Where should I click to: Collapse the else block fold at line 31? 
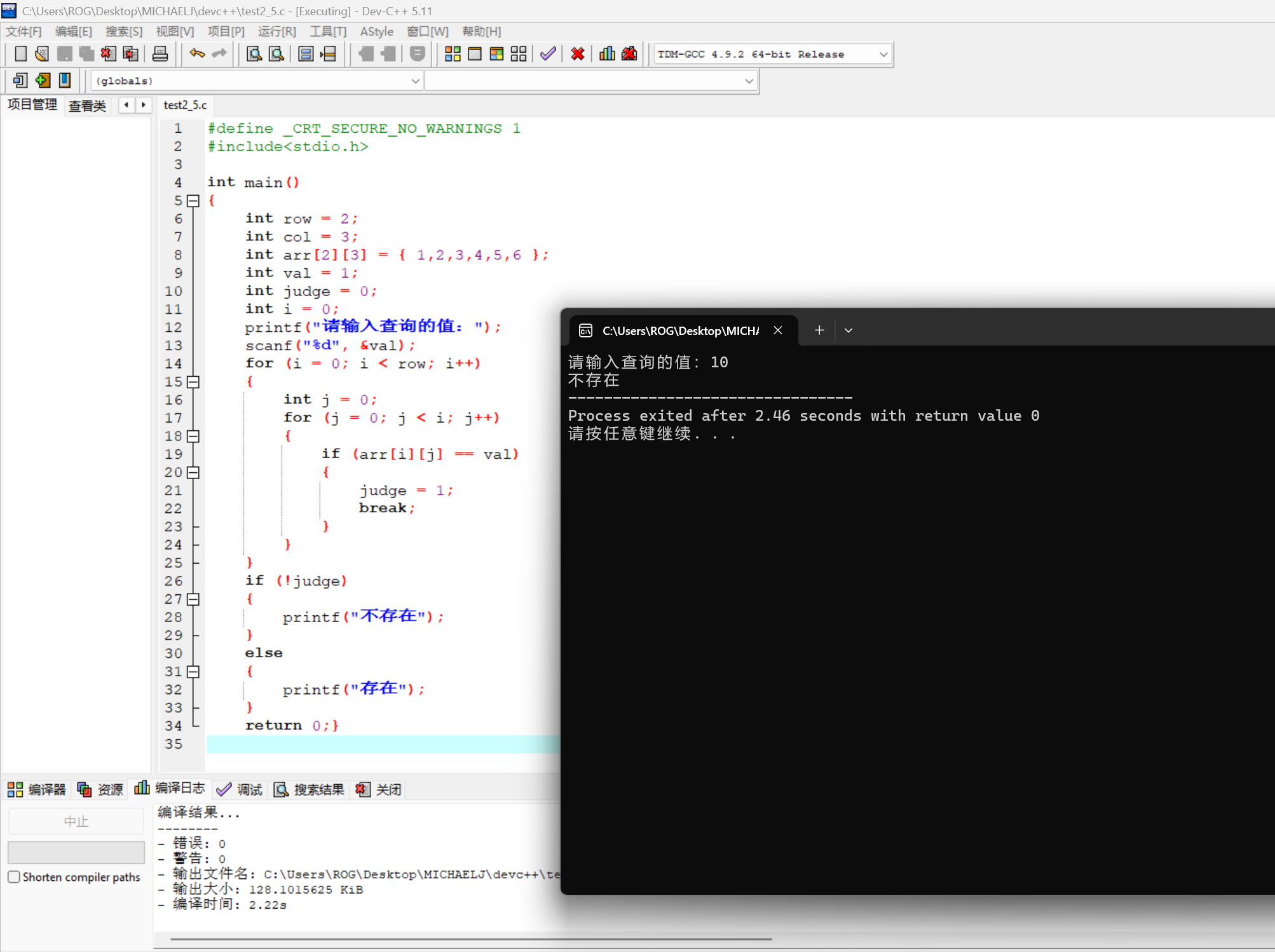click(x=193, y=672)
